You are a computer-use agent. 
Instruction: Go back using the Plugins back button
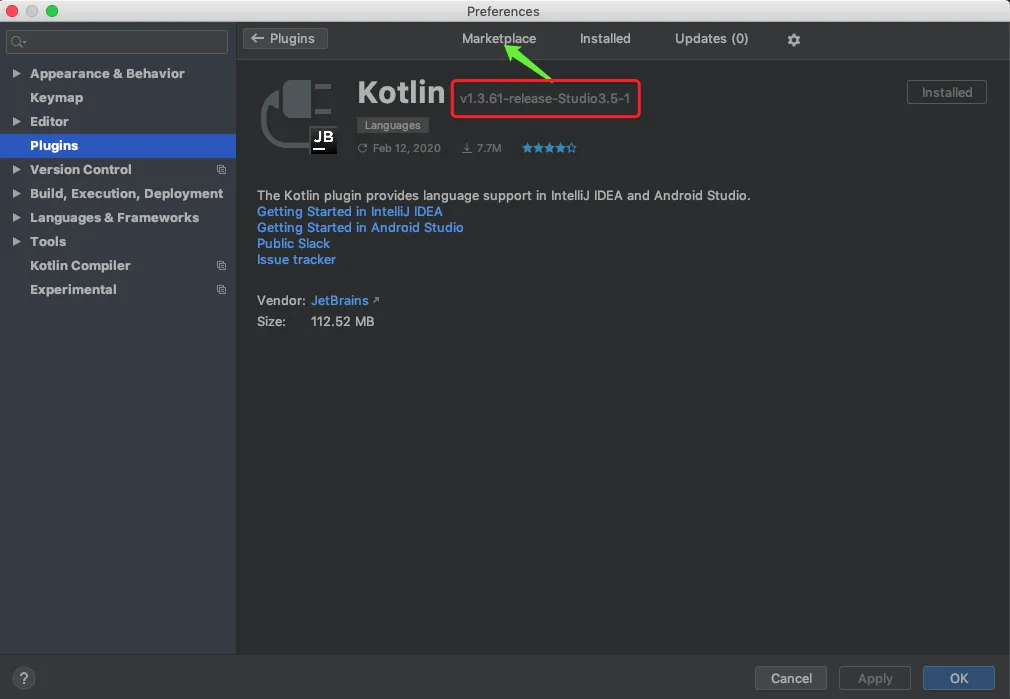(285, 39)
